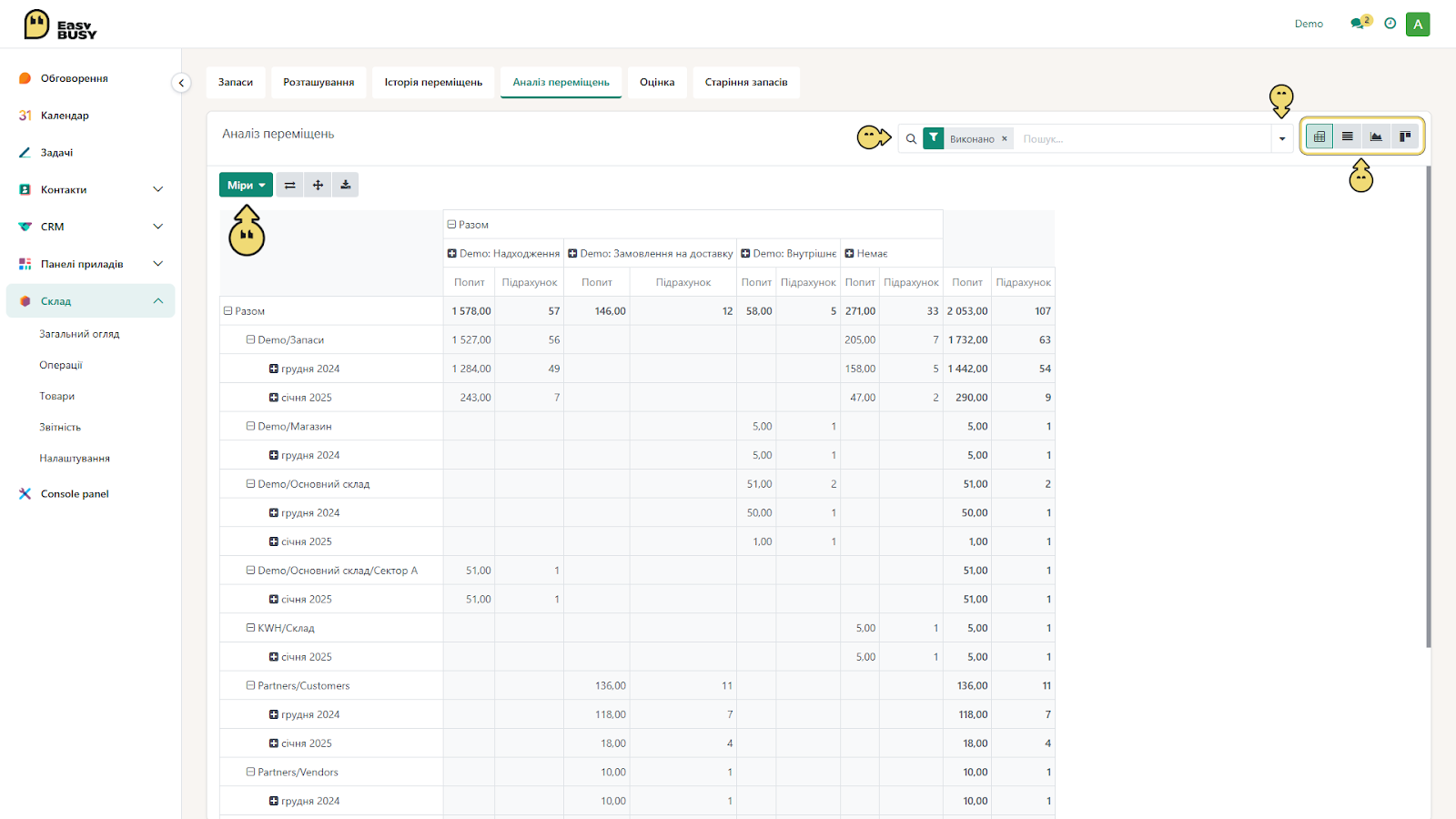Switch to the graph chart view icon

1376,136
